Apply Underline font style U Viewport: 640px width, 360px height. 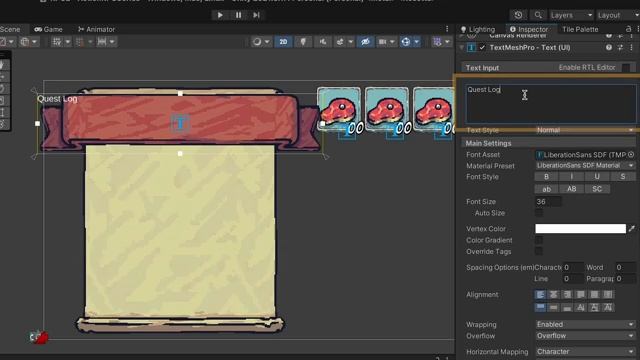pos(597,177)
